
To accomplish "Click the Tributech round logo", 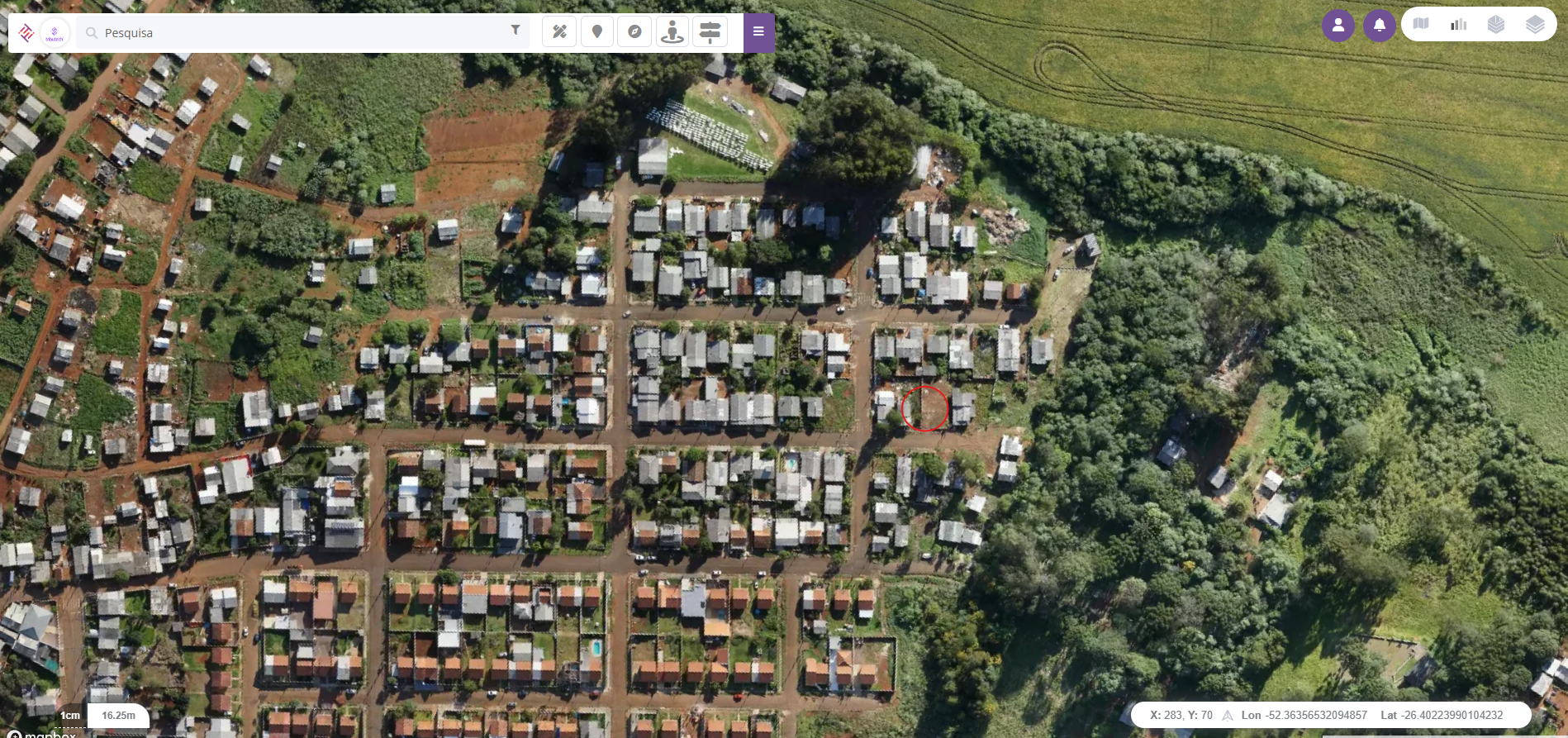I will (55, 33).
